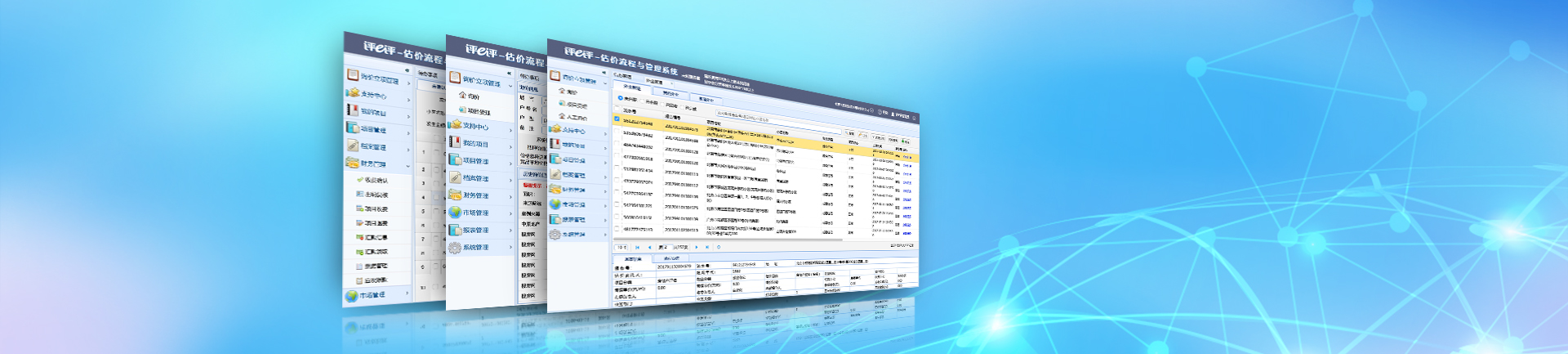Open 支持中心 icon in middle window

(x=455, y=124)
